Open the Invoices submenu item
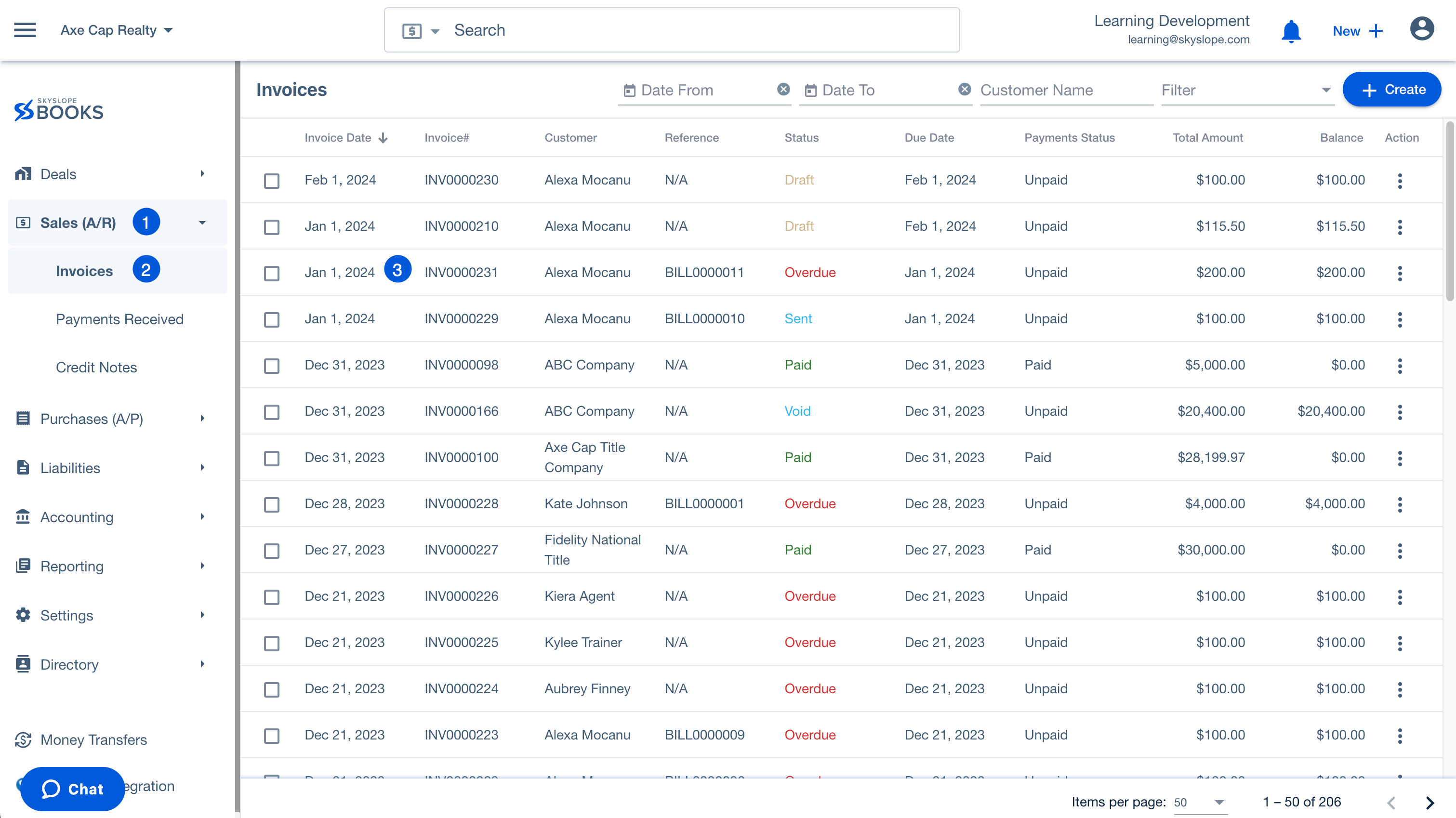Viewport: 1456px width, 818px height. [118, 271]
